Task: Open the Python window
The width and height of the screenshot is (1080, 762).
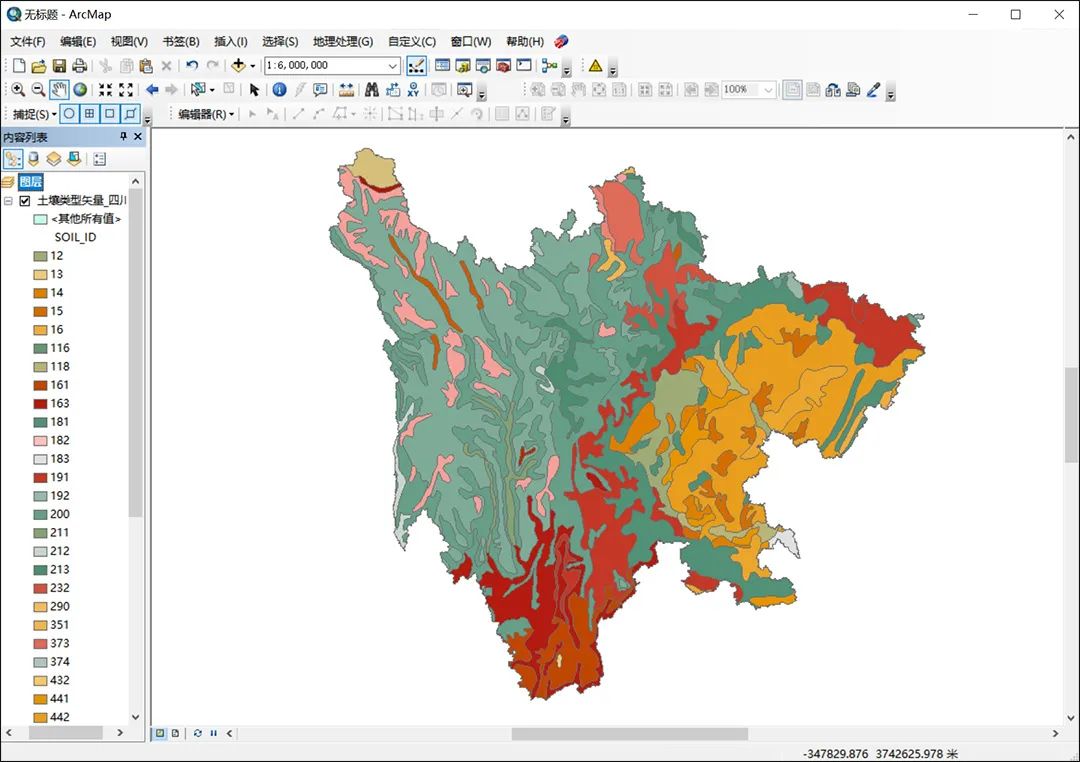Action: point(524,65)
